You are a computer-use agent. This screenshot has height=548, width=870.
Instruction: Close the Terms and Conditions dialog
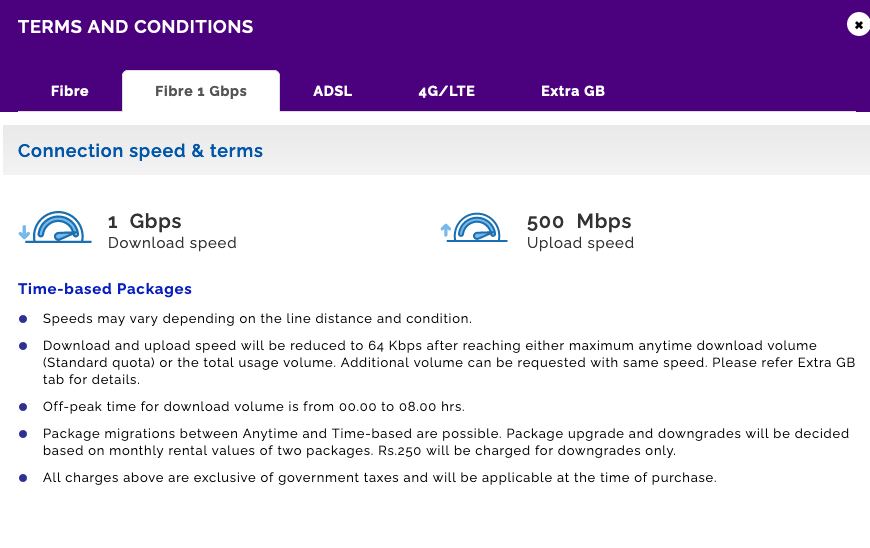tap(858, 24)
